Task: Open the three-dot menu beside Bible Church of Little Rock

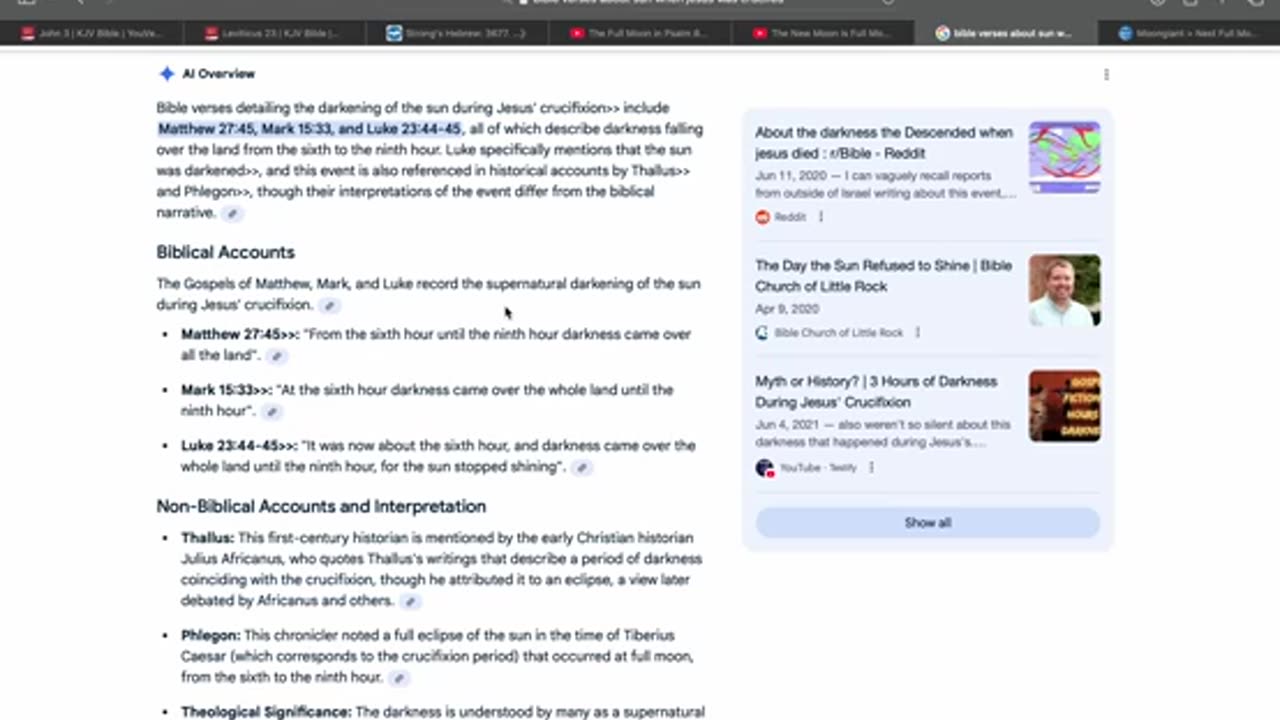Action: coord(917,333)
